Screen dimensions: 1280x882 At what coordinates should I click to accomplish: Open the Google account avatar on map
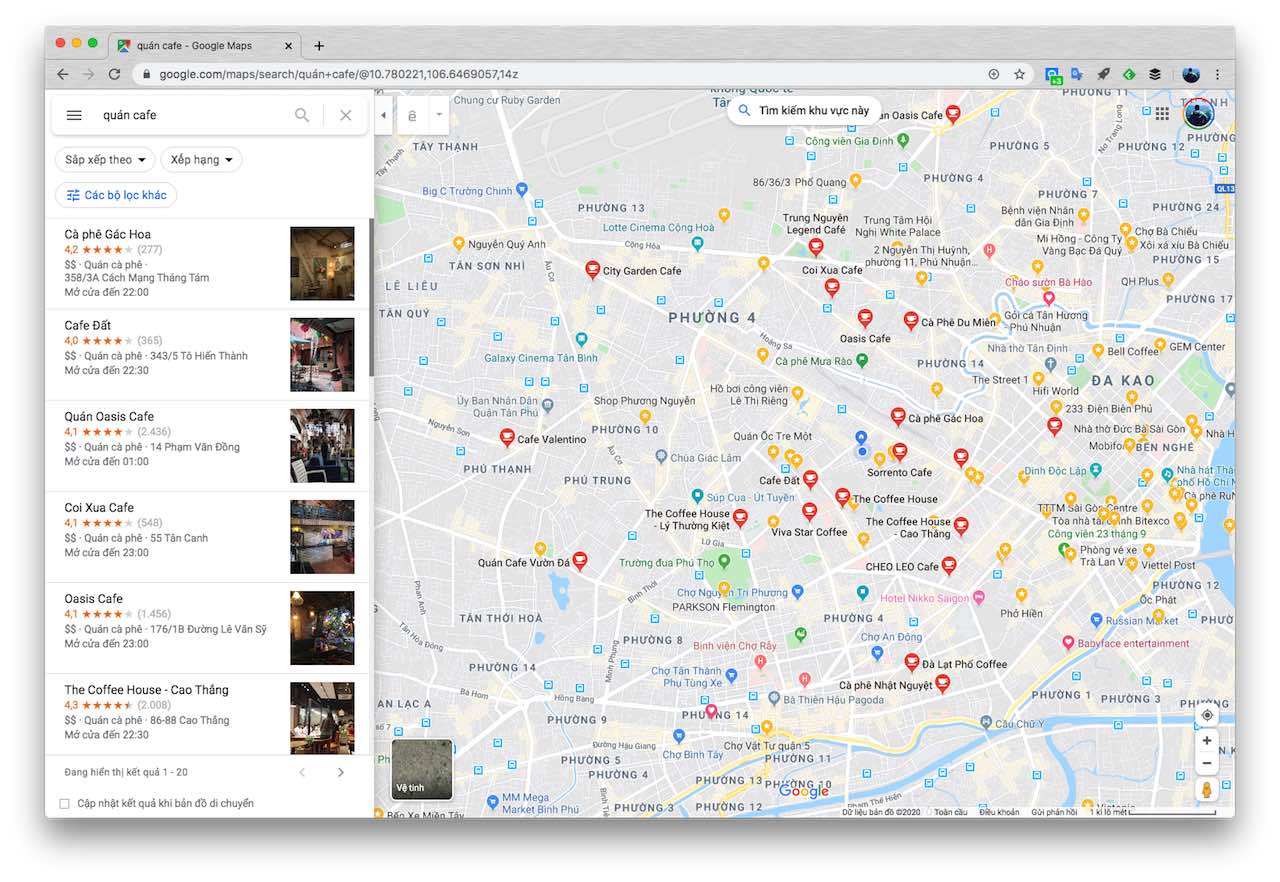1198,114
